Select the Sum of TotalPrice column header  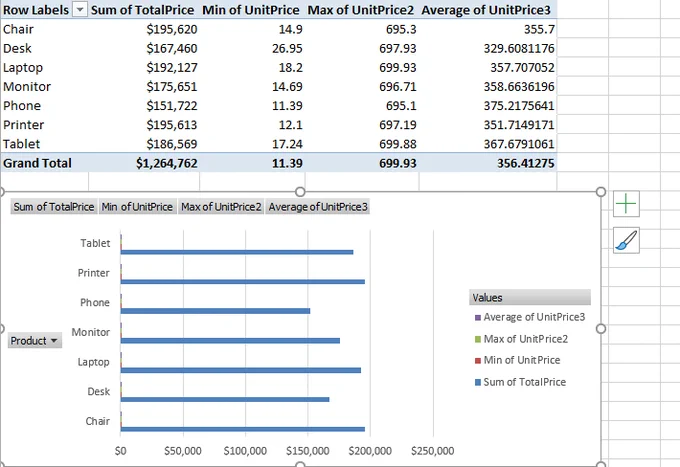point(144,10)
